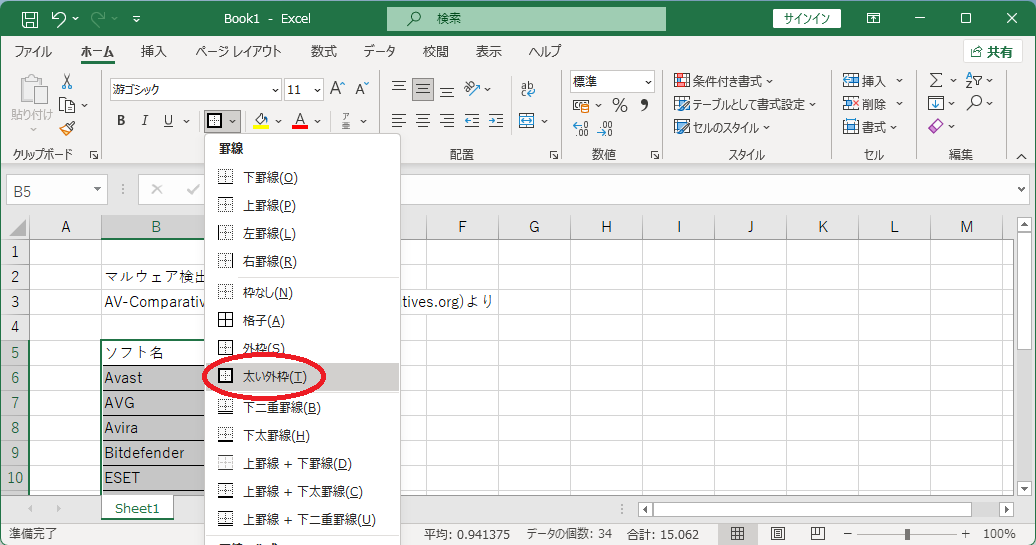Left-align the cell contents

coord(398,121)
